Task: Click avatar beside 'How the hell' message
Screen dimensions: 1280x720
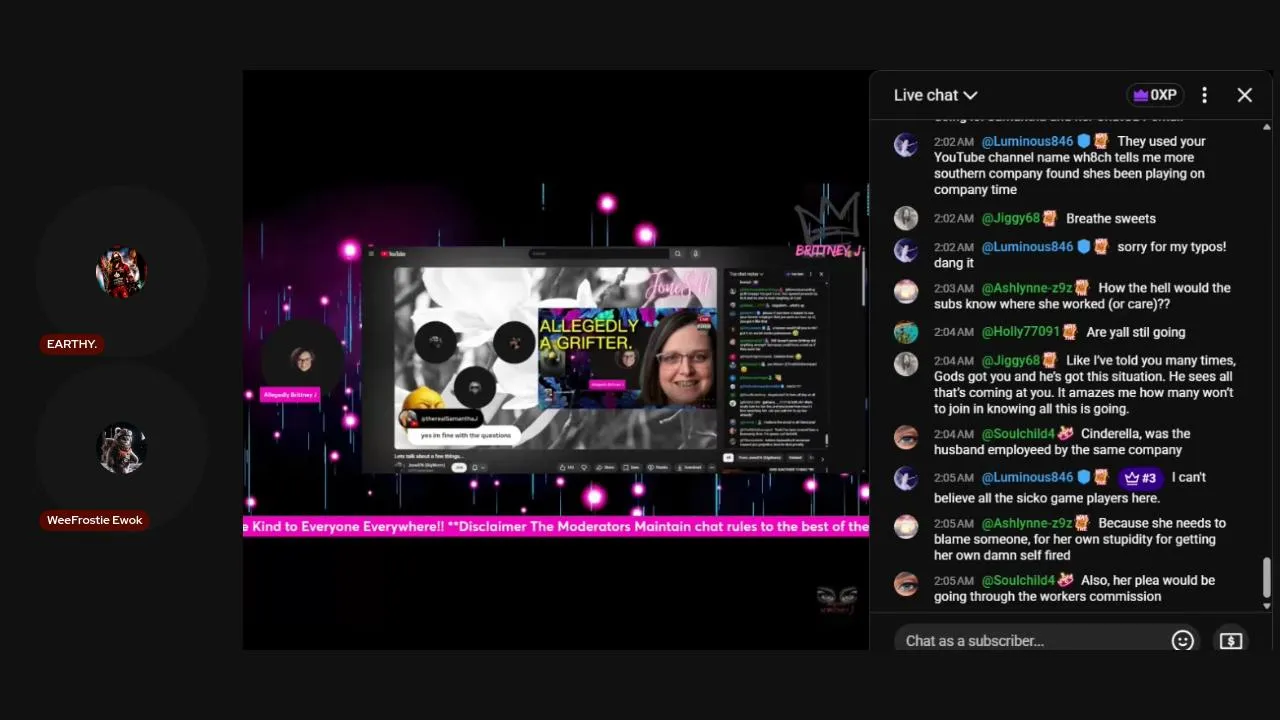Action: tap(906, 292)
